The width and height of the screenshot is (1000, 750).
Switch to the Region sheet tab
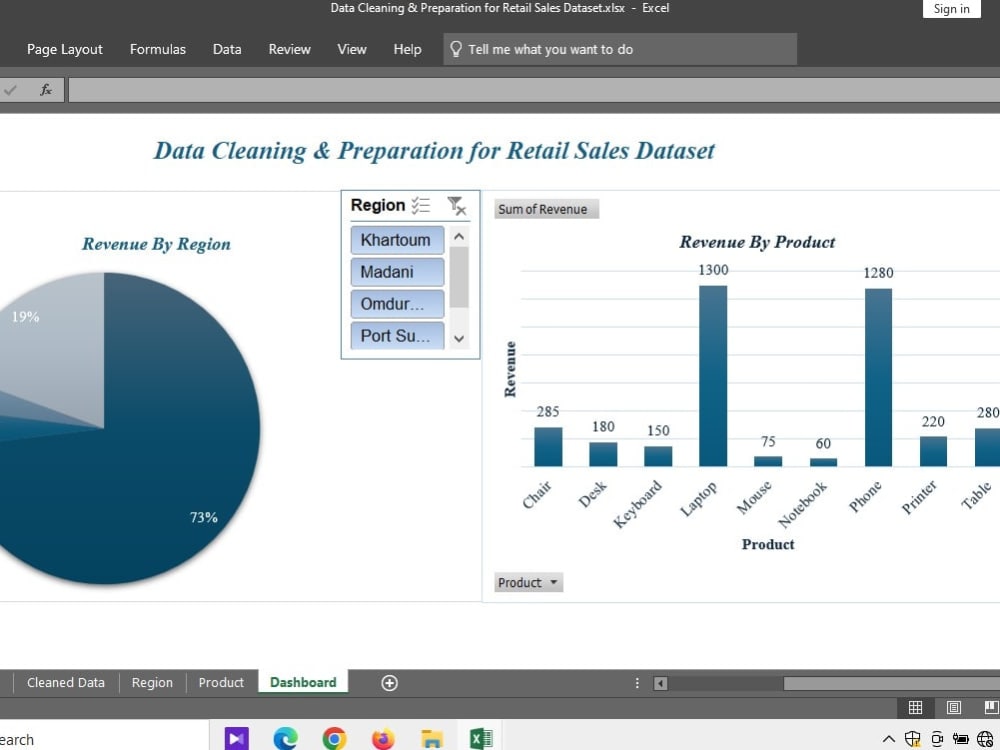[152, 682]
